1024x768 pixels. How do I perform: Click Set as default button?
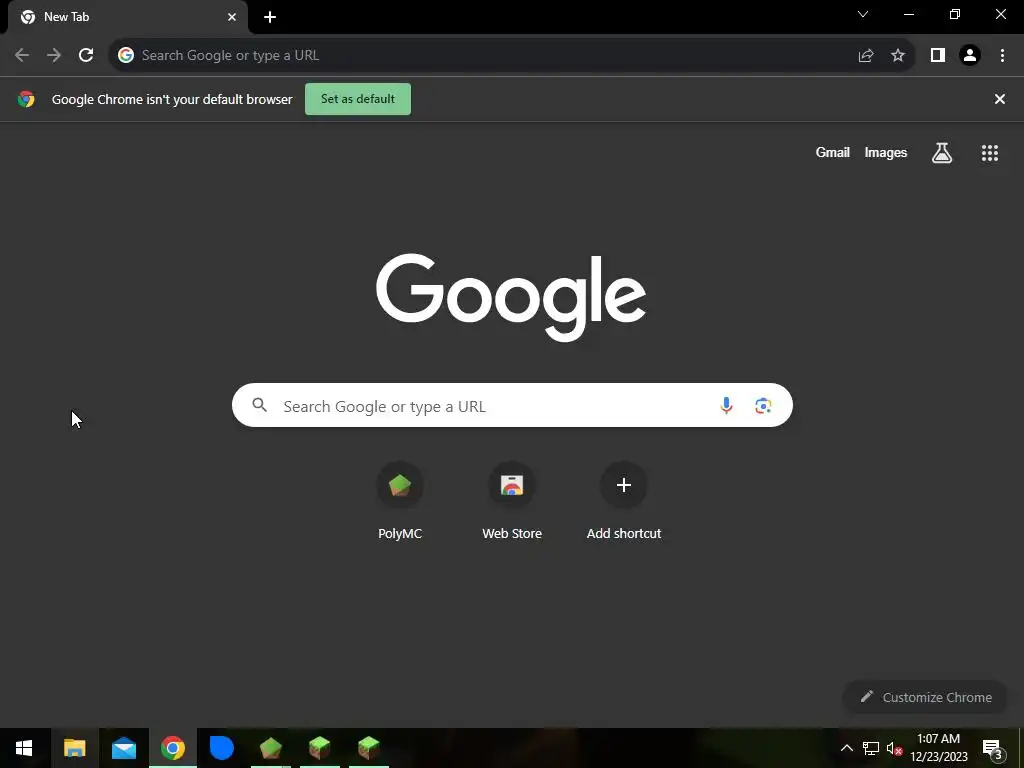(x=358, y=99)
